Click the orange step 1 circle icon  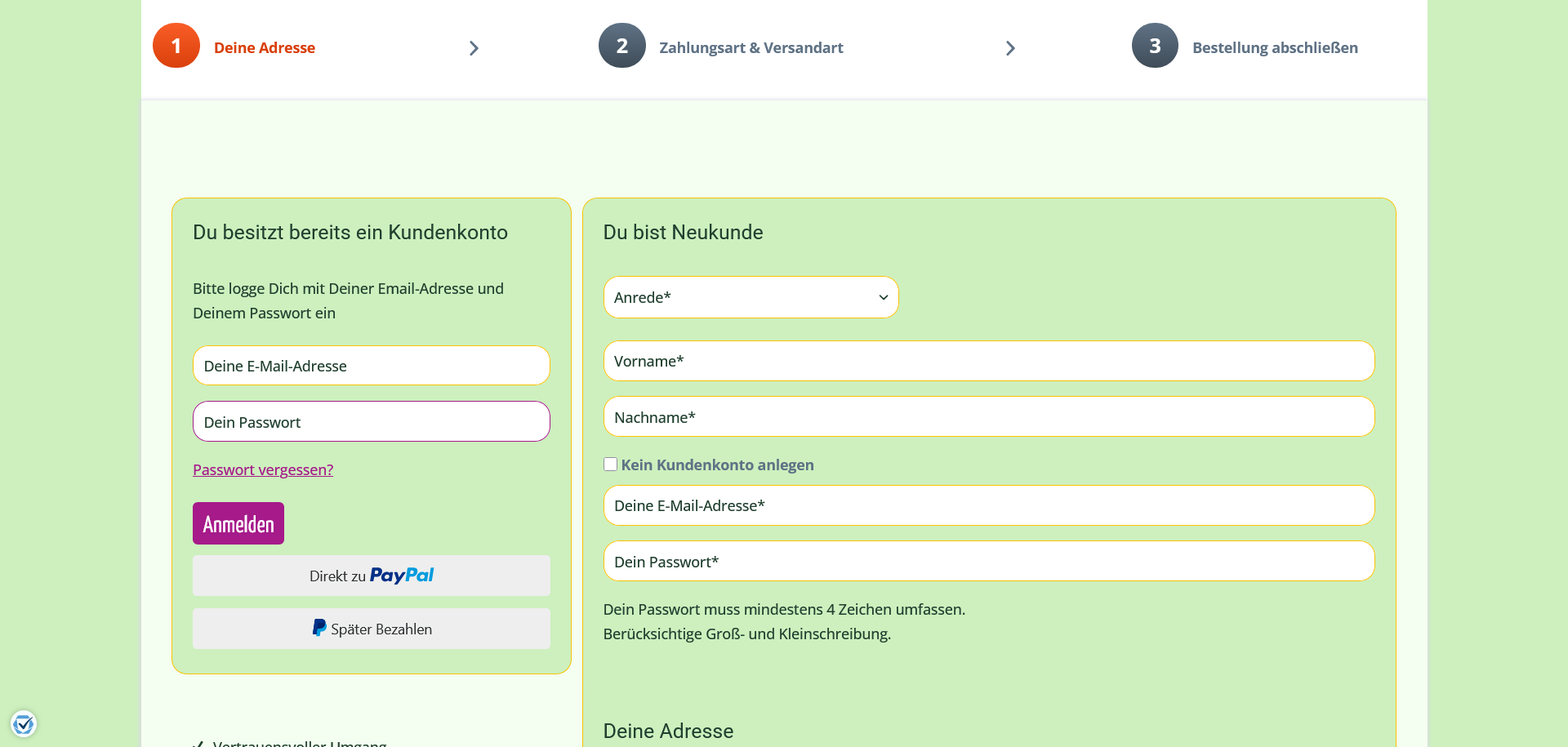(176, 46)
